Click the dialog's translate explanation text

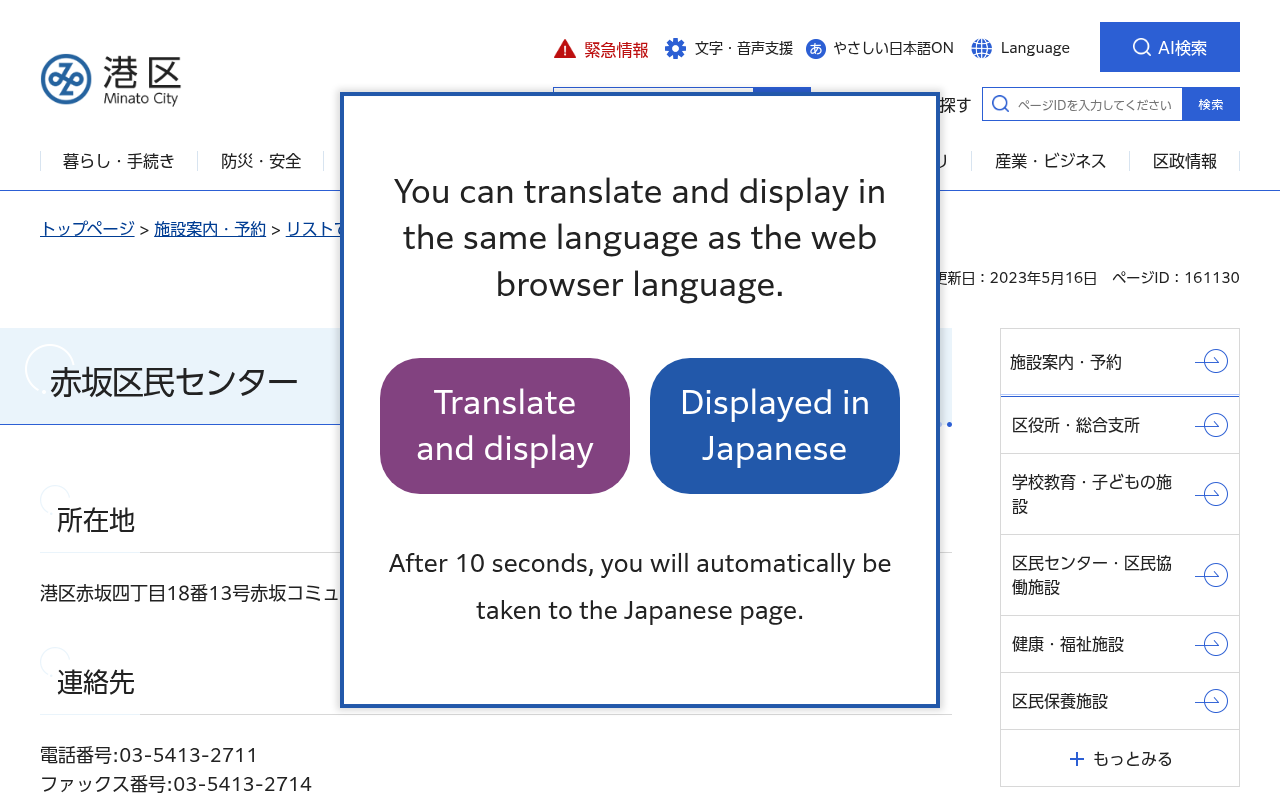click(640, 238)
